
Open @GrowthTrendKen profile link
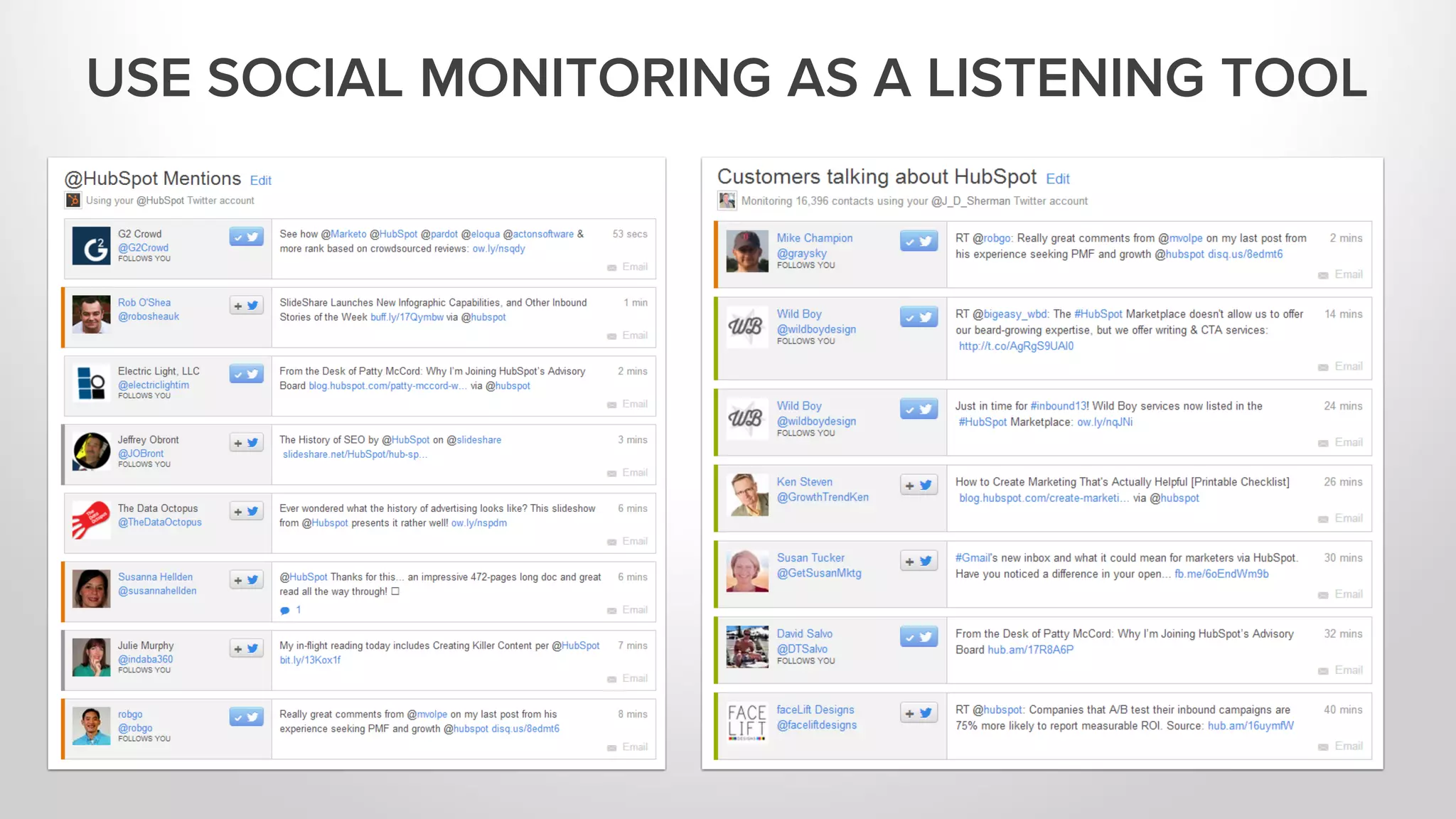pos(823,497)
